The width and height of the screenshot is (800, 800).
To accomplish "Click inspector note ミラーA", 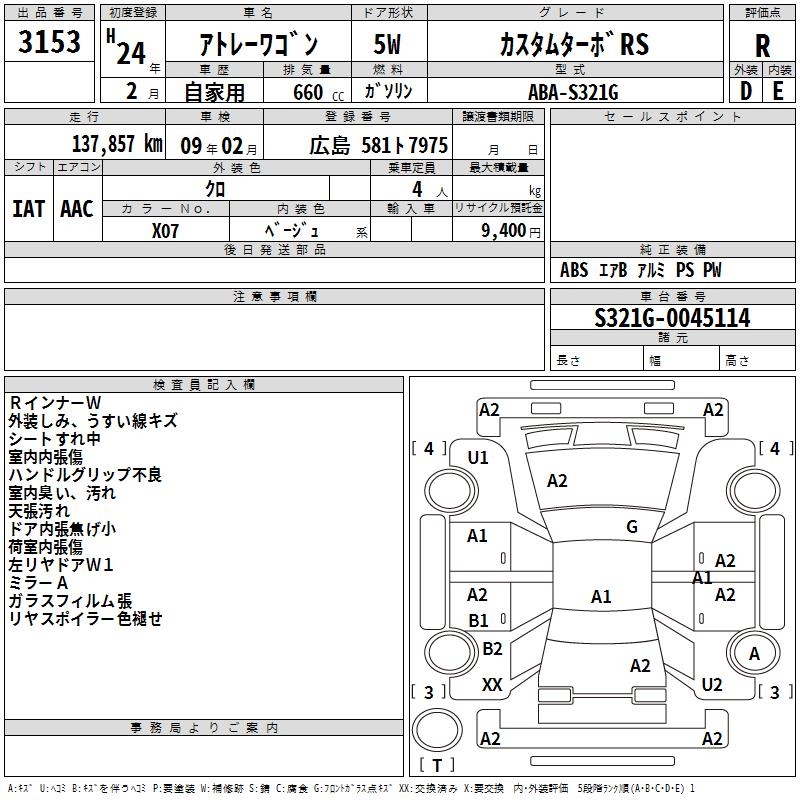I will [x=38, y=583].
